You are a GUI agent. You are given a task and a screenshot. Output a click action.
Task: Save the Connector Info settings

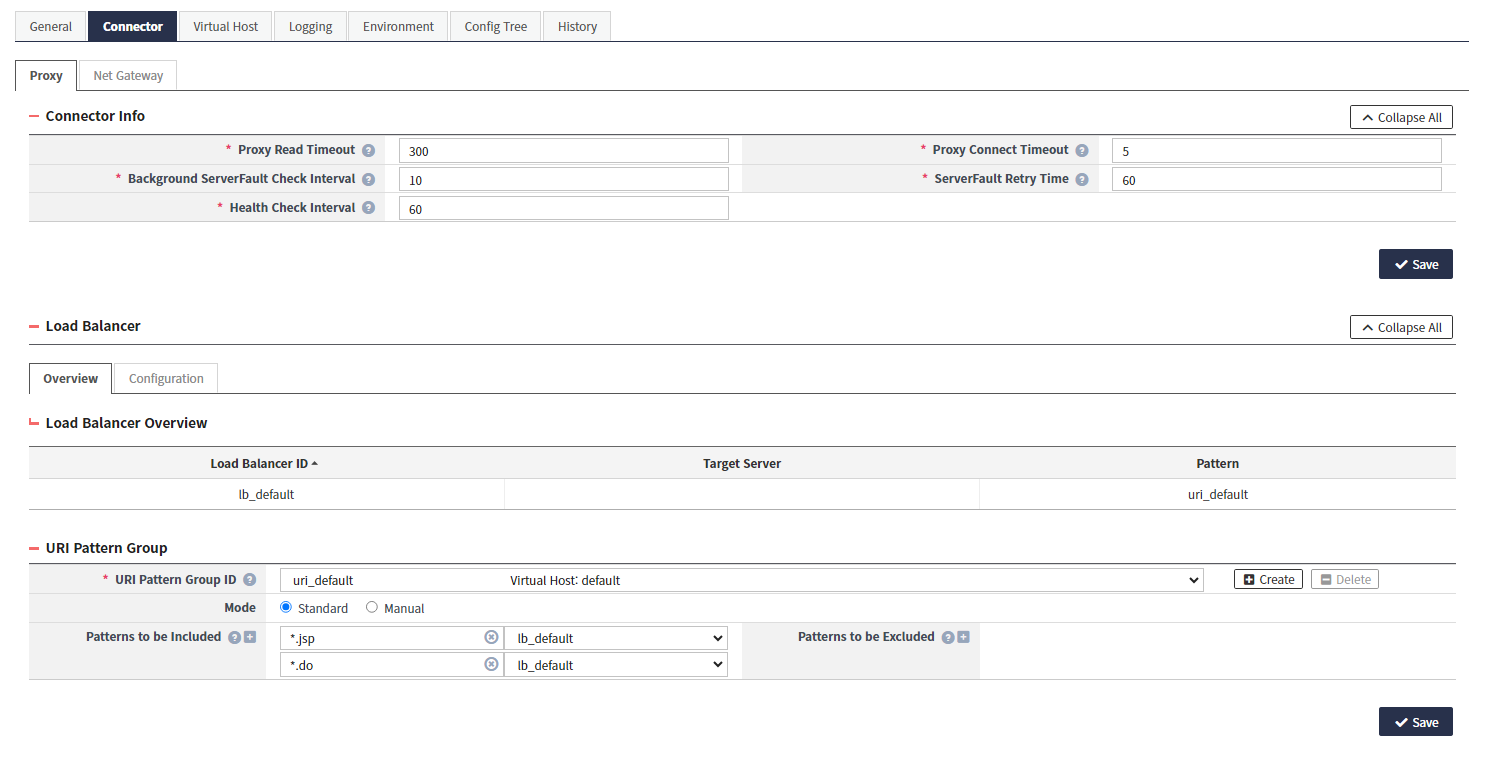(1415, 264)
